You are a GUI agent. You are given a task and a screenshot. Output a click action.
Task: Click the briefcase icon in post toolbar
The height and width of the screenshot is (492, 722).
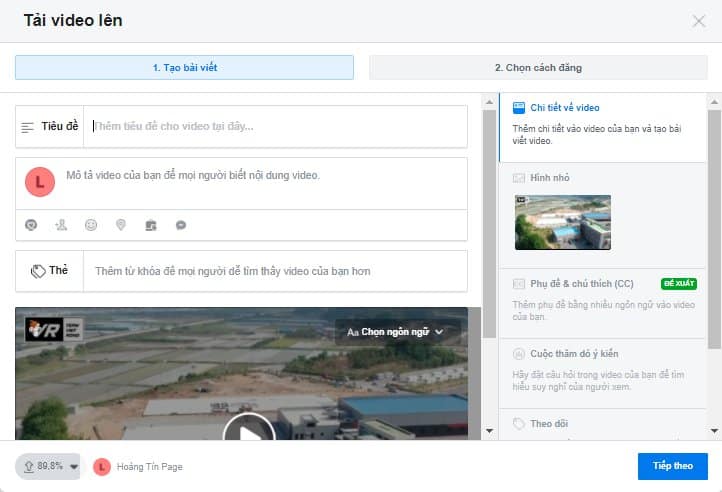[151, 225]
